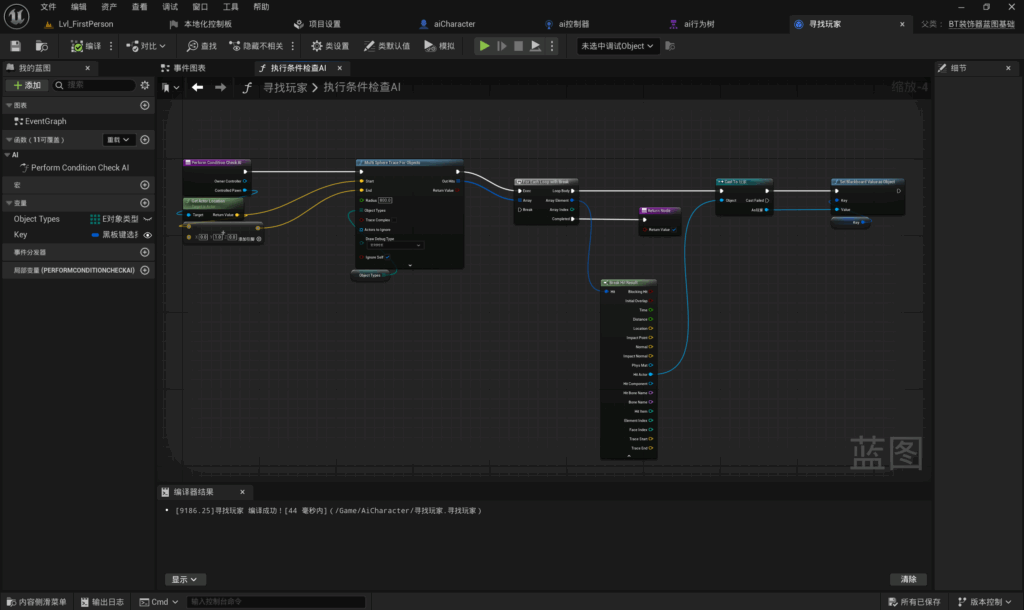Toggle Object Types variable visibility eye

148,219
